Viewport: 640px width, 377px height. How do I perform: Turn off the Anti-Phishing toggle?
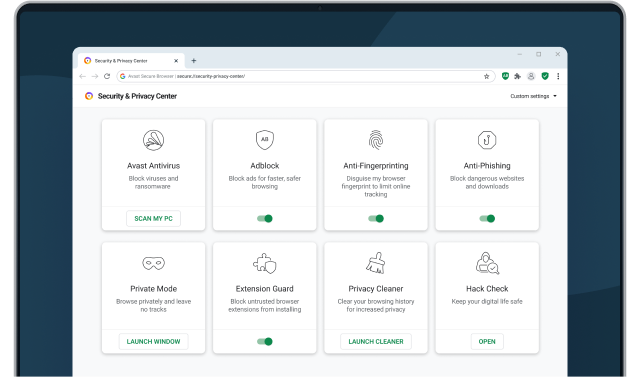(487, 219)
